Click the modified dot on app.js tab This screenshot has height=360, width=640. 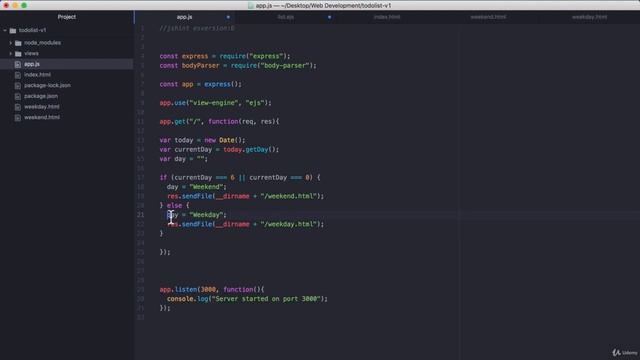(x=228, y=17)
